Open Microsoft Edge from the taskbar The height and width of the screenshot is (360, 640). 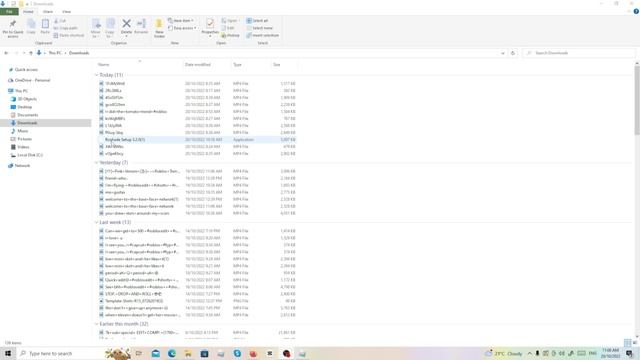pos(172,353)
